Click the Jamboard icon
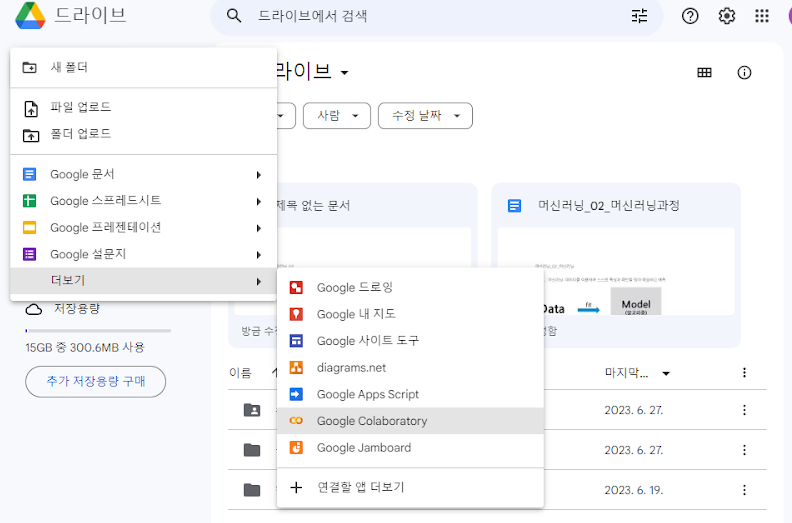The height and width of the screenshot is (523, 792). (x=296, y=448)
